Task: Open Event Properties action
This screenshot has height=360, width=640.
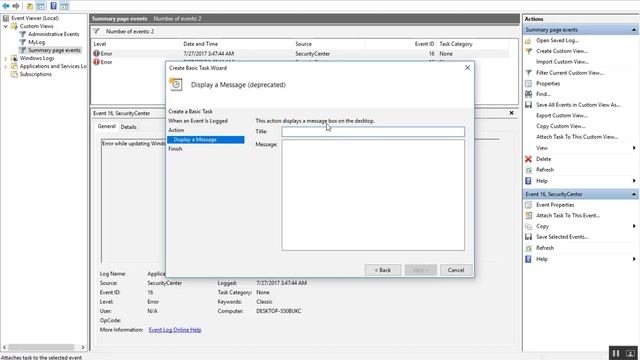Action: [555, 205]
